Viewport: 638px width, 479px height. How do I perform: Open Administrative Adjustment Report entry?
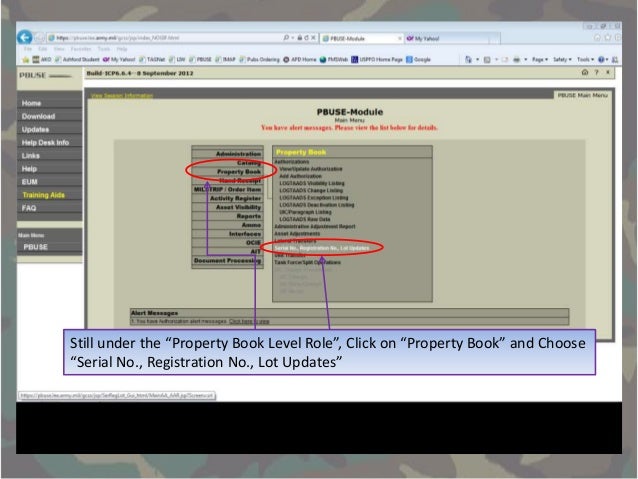315,226
